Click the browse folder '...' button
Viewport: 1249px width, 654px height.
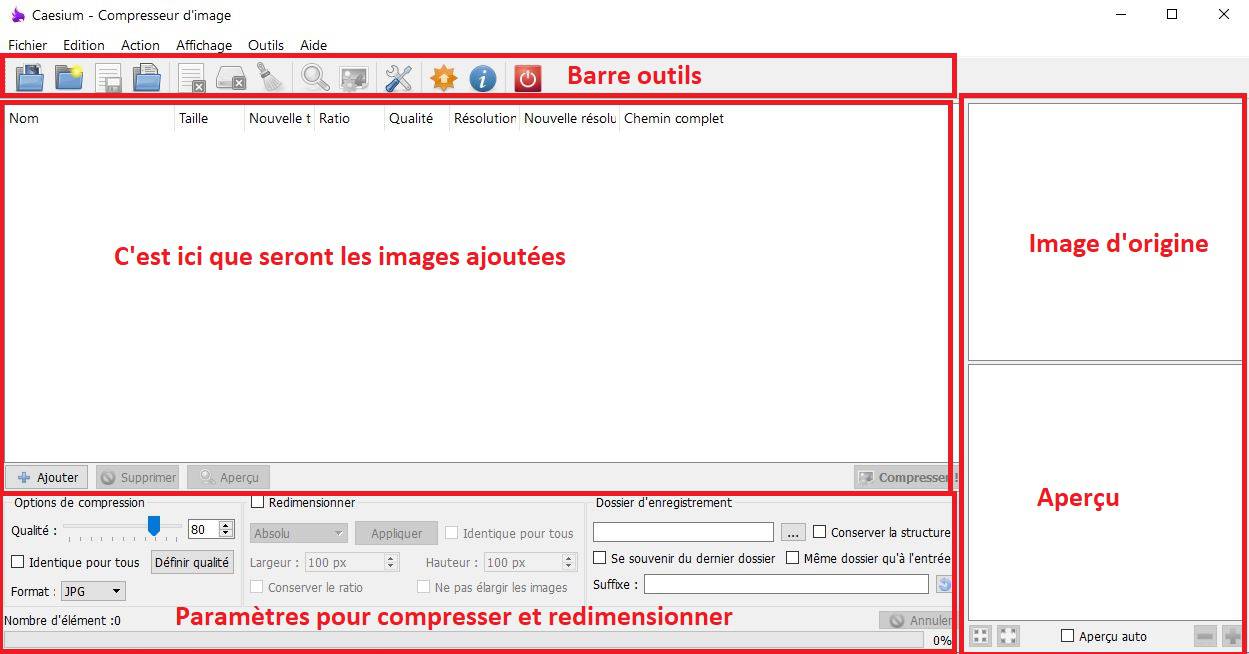[793, 532]
